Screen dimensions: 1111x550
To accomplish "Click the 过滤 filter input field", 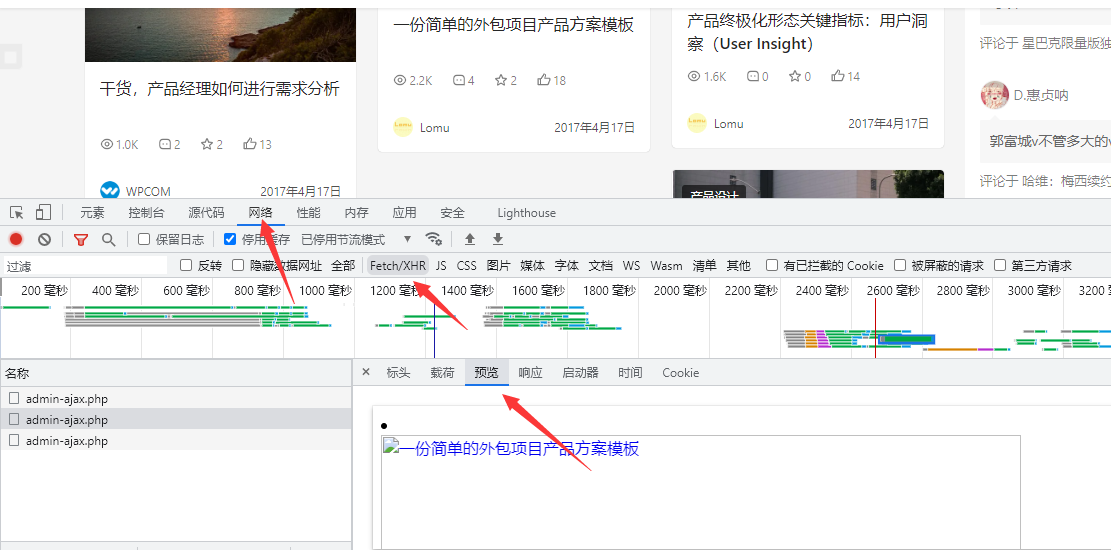I will (x=85, y=266).
